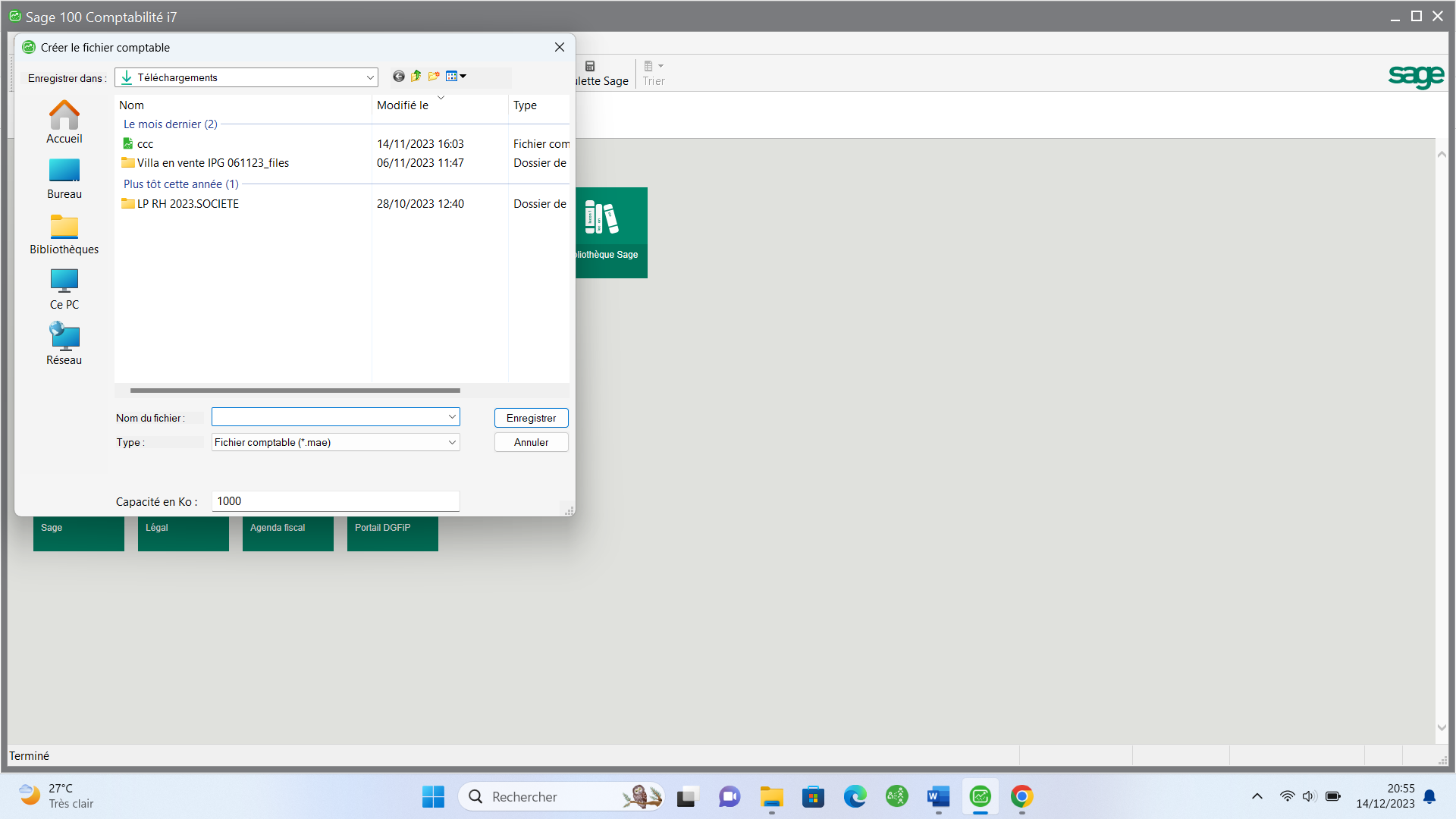This screenshot has height=819, width=1456.
Task: Expand the Nom du fichier dropdown arrow
Action: 453,417
